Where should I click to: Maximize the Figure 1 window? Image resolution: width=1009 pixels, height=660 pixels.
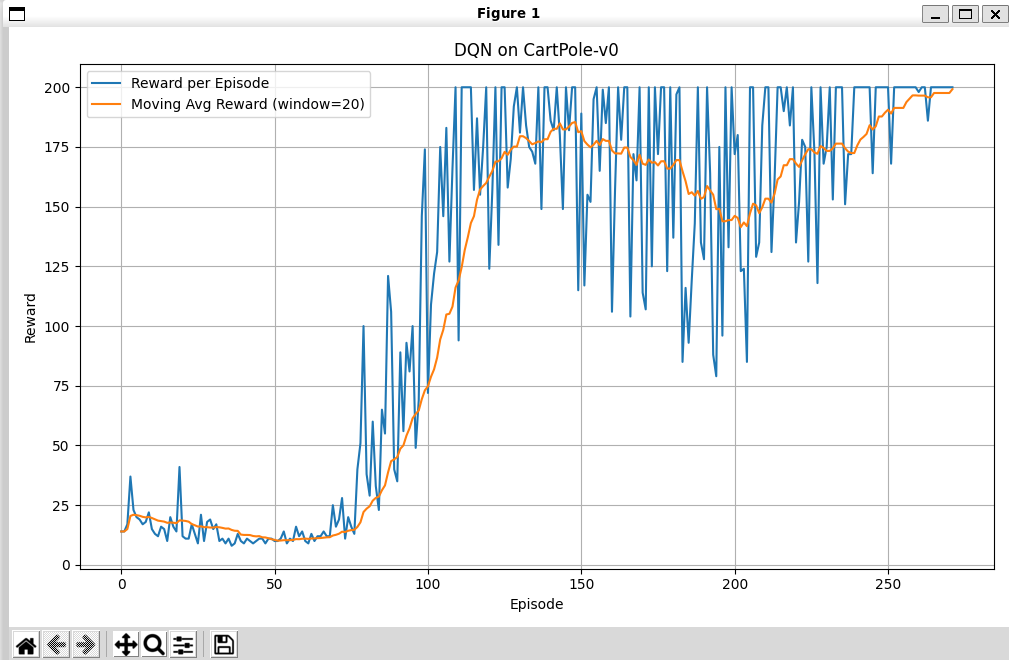click(965, 14)
